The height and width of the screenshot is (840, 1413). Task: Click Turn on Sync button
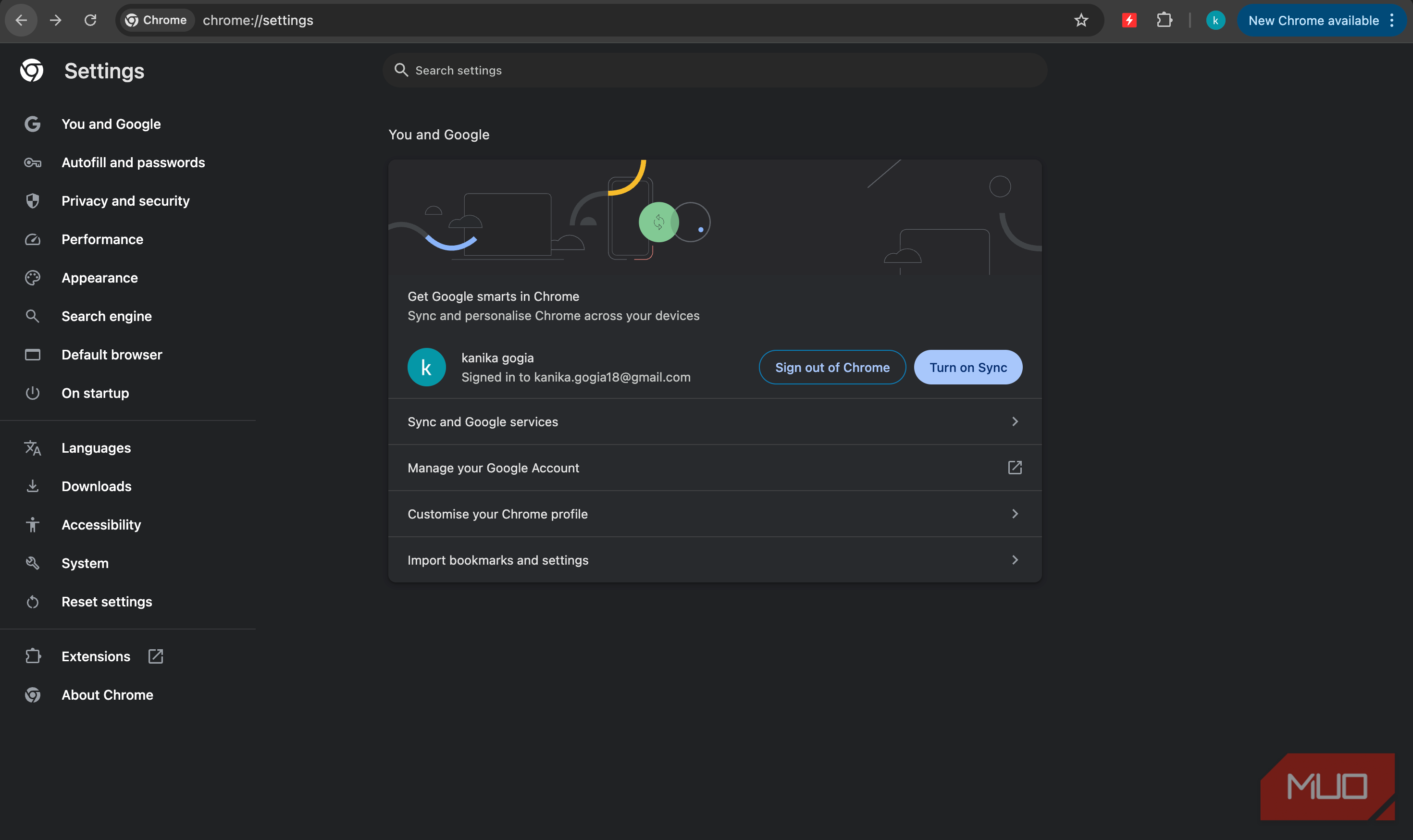click(x=968, y=367)
